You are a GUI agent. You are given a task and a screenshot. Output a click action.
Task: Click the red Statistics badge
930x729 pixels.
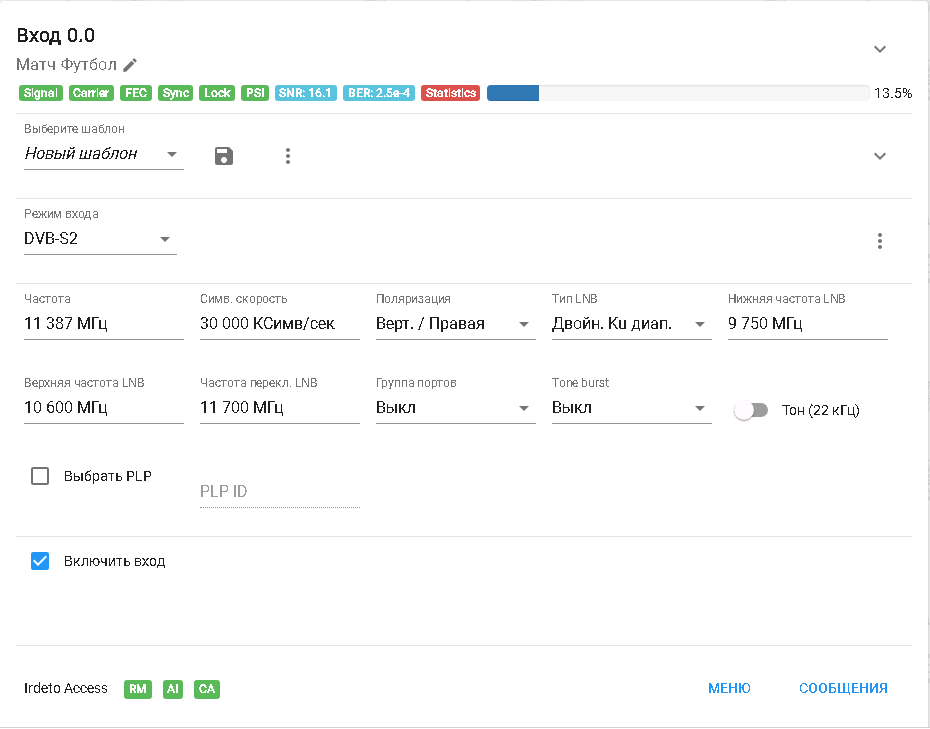click(x=451, y=93)
